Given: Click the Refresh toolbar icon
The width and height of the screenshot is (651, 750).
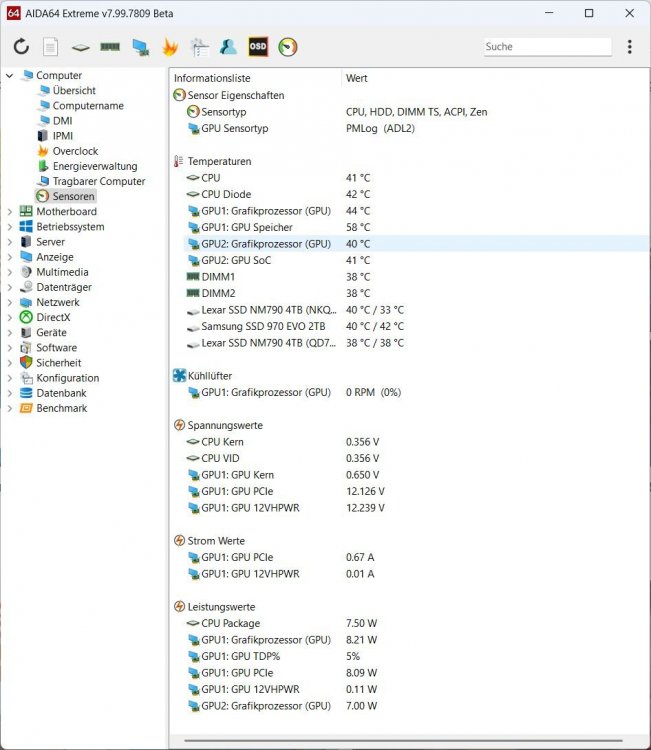Looking at the screenshot, I should pos(22,46).
